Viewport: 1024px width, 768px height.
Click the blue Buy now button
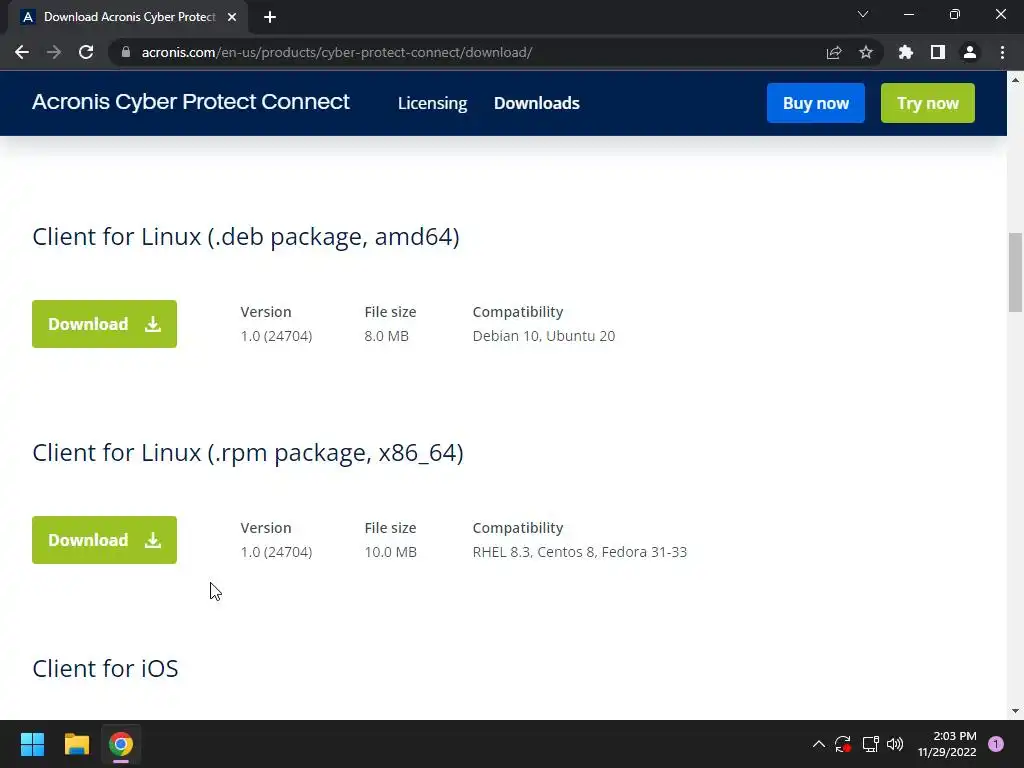[x=816, y=103]
